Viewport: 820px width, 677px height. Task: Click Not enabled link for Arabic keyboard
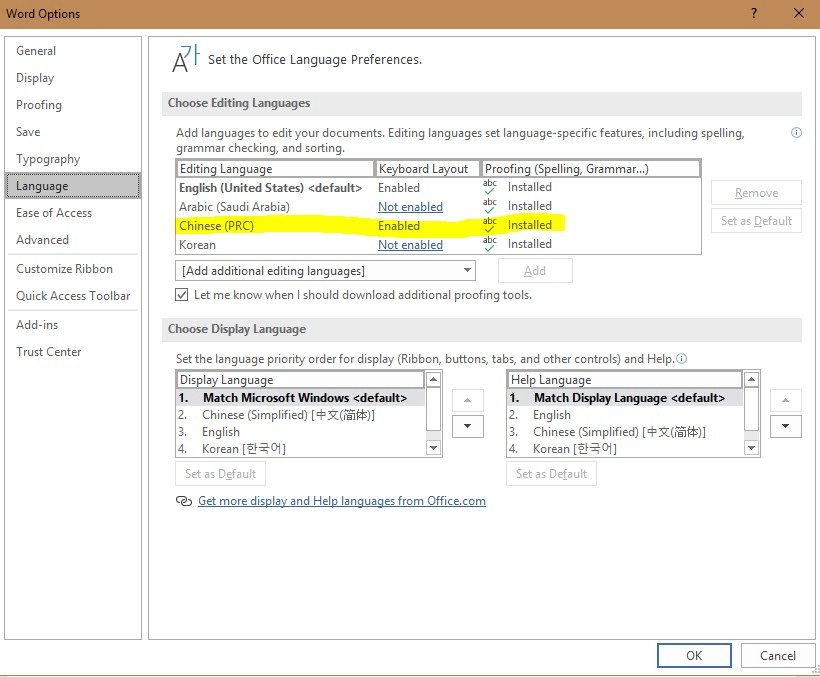click(410, 207)
